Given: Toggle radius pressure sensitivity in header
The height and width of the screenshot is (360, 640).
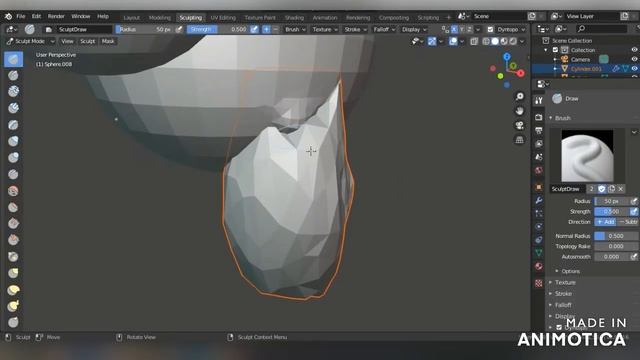Looking at the screenshot, I should pos(179,29).
